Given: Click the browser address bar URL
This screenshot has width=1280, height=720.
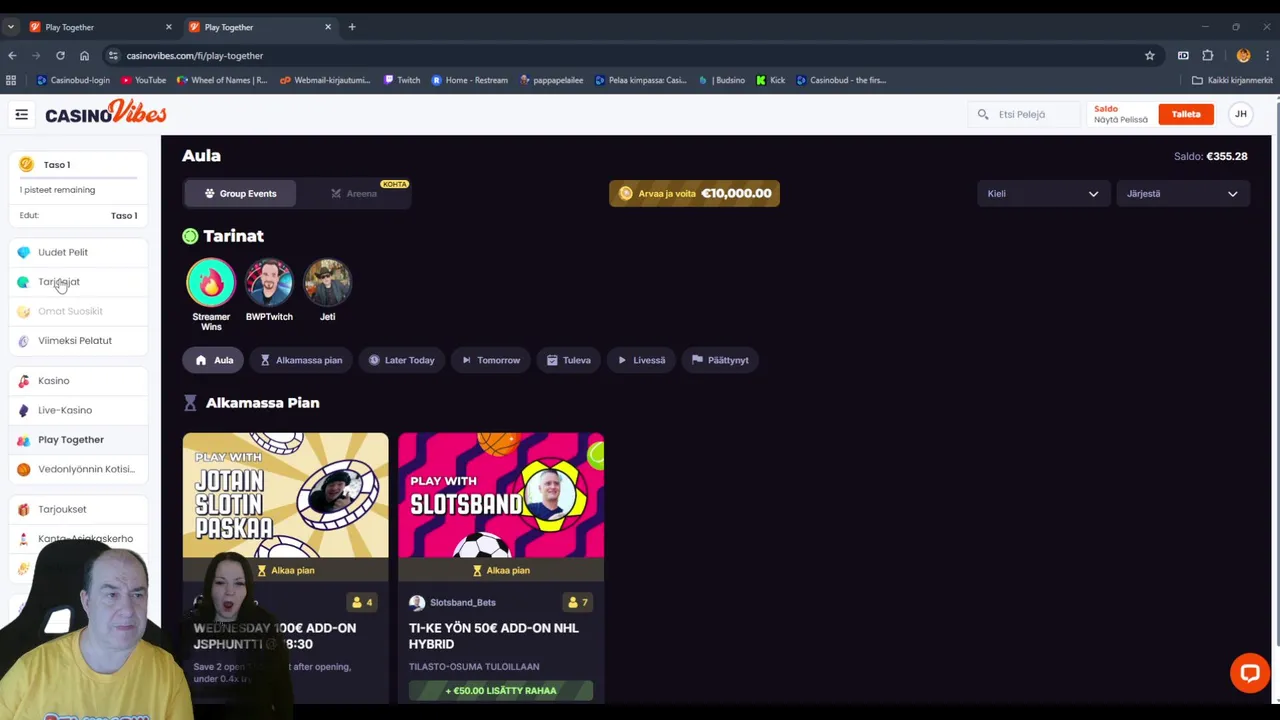Looking at the screenshot, I should [195, 56].
